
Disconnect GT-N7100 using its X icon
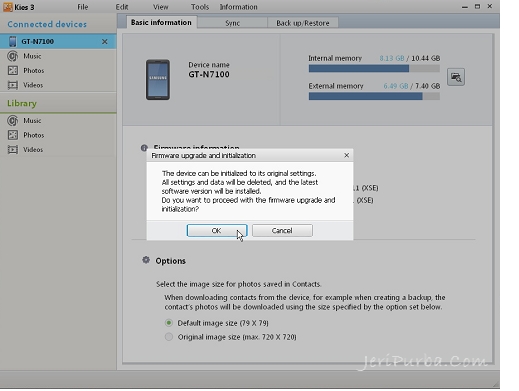105,42
